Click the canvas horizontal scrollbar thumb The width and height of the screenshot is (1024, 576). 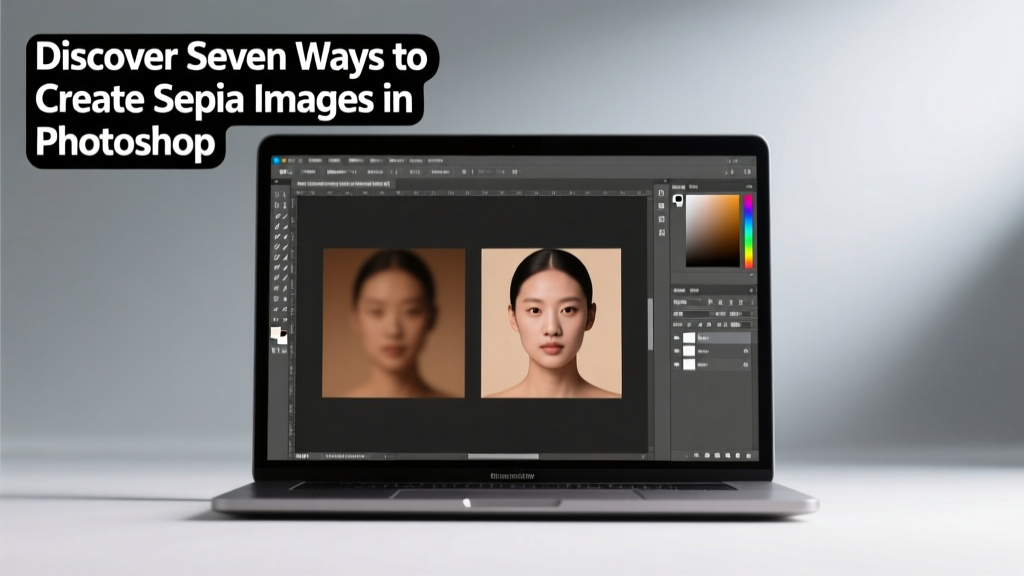(x=503, y=456)
